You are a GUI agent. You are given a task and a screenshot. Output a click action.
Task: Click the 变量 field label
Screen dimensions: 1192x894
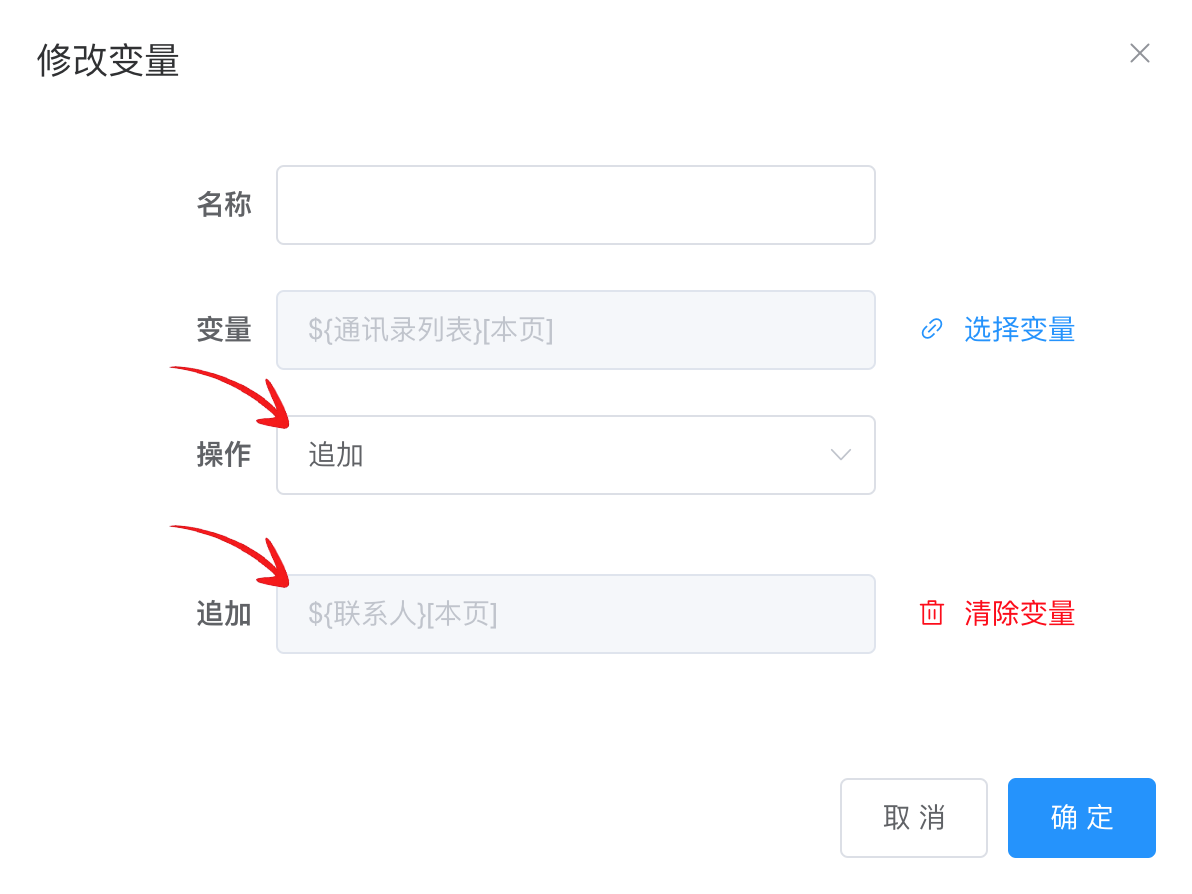[224, 329]
